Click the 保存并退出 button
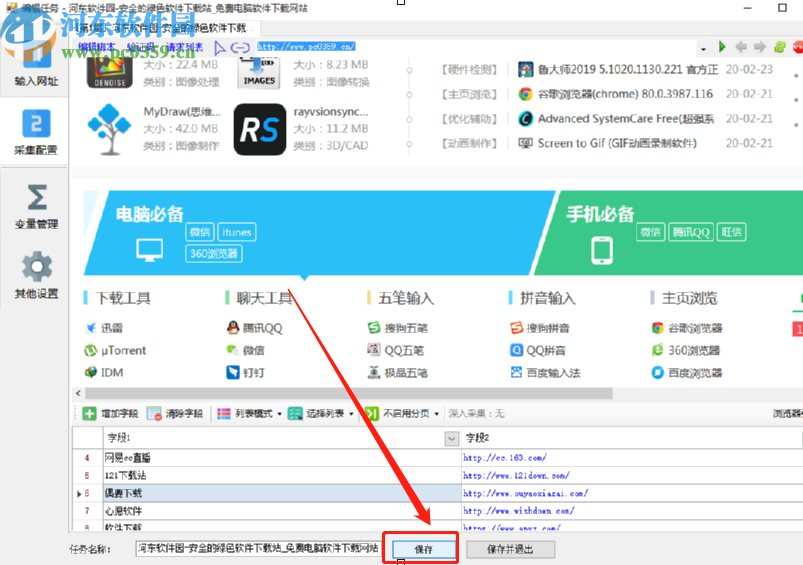 click(x=510, y=549)
